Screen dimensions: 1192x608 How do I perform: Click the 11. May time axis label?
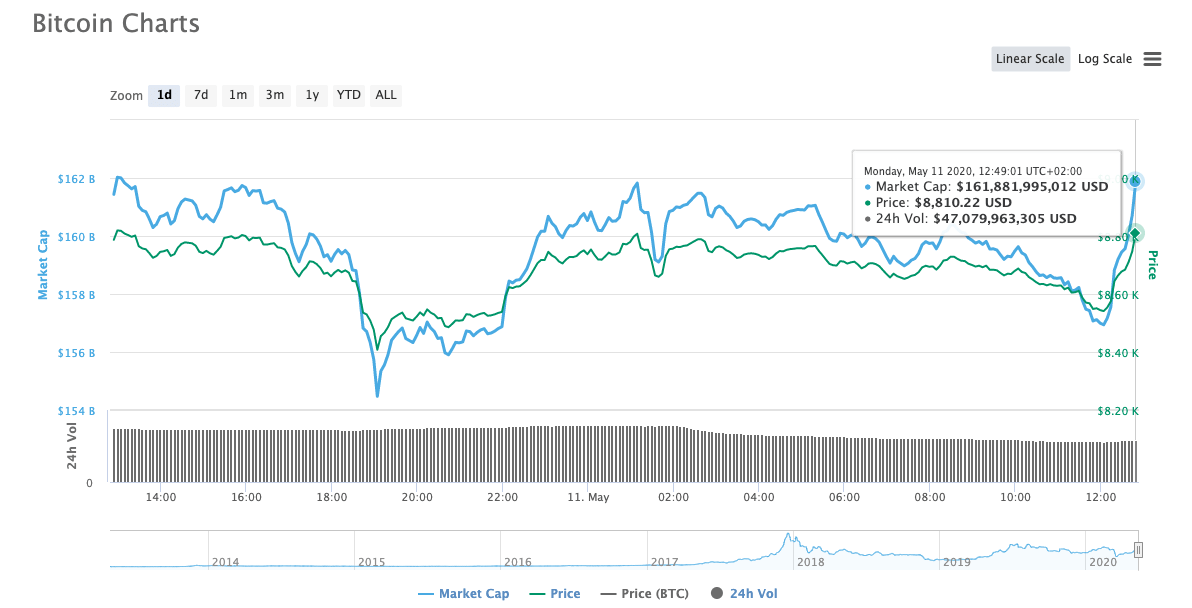pyautogui.click(x=588, y=497)
